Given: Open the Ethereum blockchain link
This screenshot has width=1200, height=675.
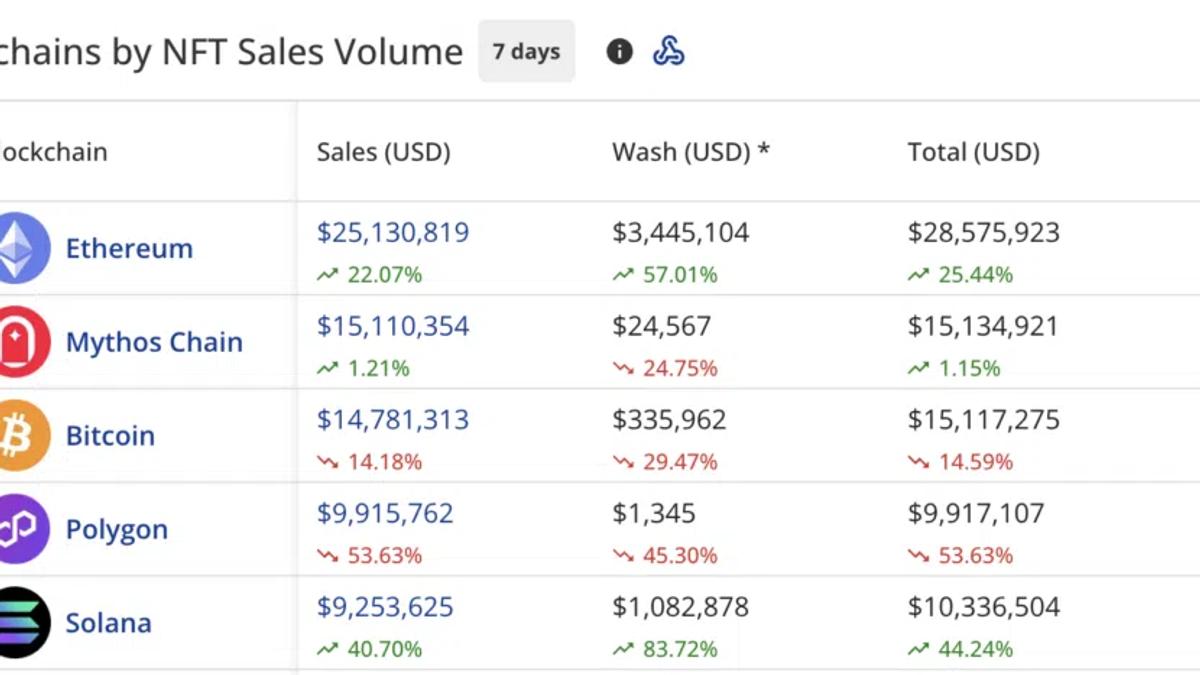Looking at the screenshot, I should click(x=129, y=249).
